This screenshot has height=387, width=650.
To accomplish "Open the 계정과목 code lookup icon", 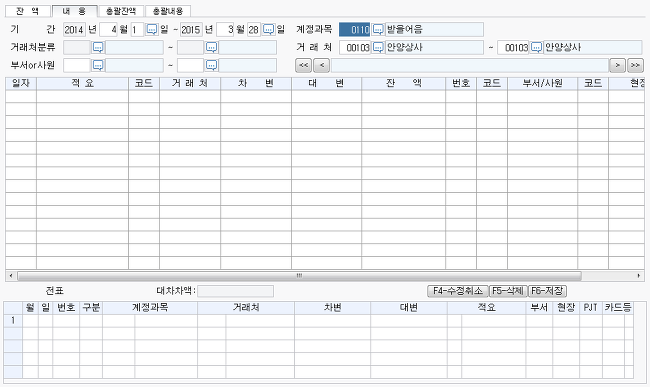I will (x=378, y=30).
